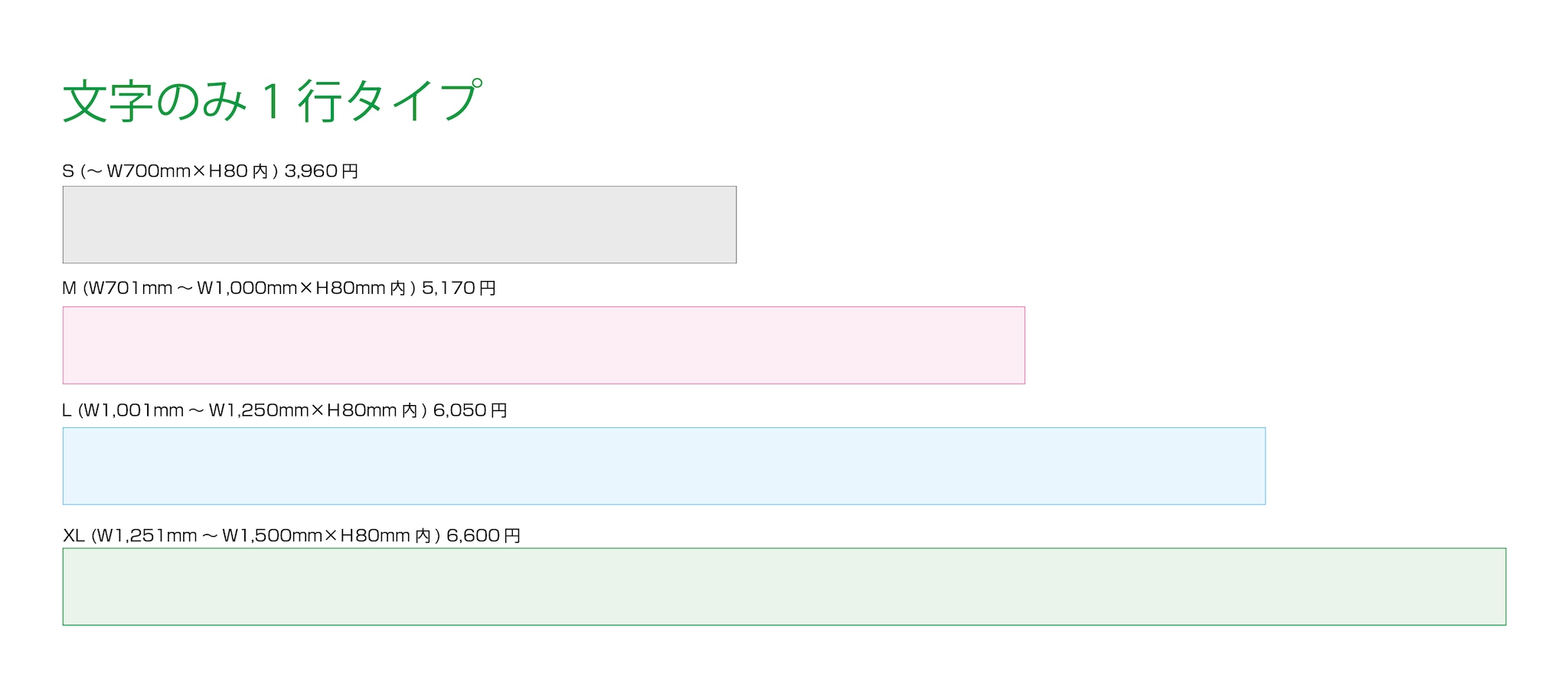This screenshot has height=699, width=1568.
Task: Select the M size label text
Action: coord(279,288)
